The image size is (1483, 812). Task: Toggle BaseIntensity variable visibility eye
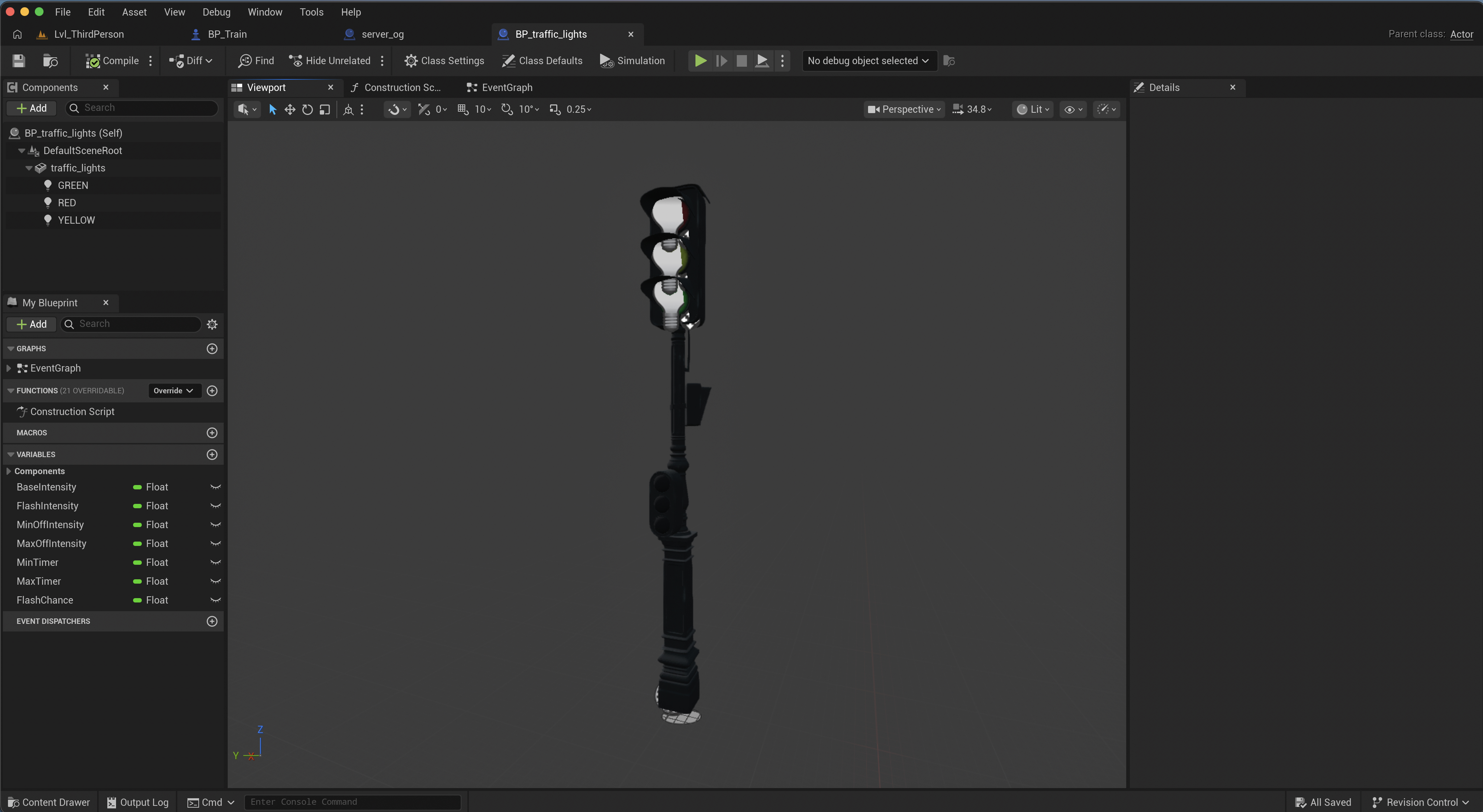click(215, 488)
